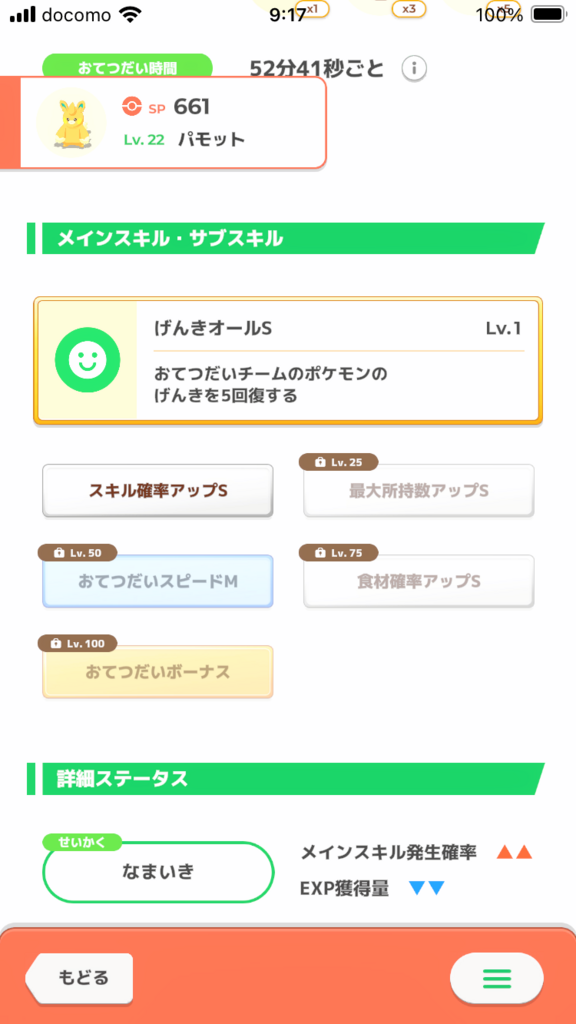Viewport: 576px width, 1024px height.
Task: Tap the なまいき nature box
Action: pos(158,872)
